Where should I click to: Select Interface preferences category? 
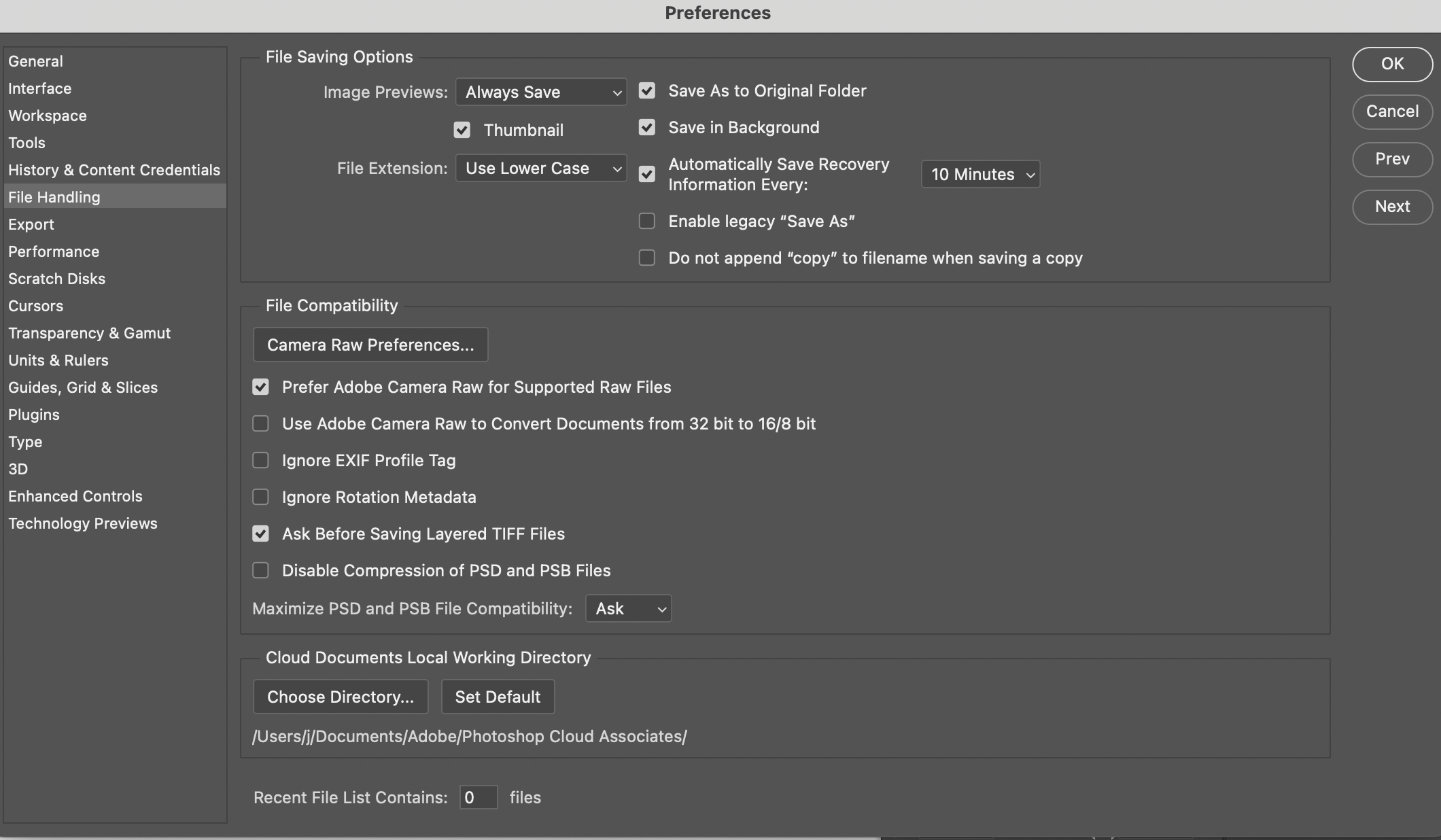[x=115, y=88]
